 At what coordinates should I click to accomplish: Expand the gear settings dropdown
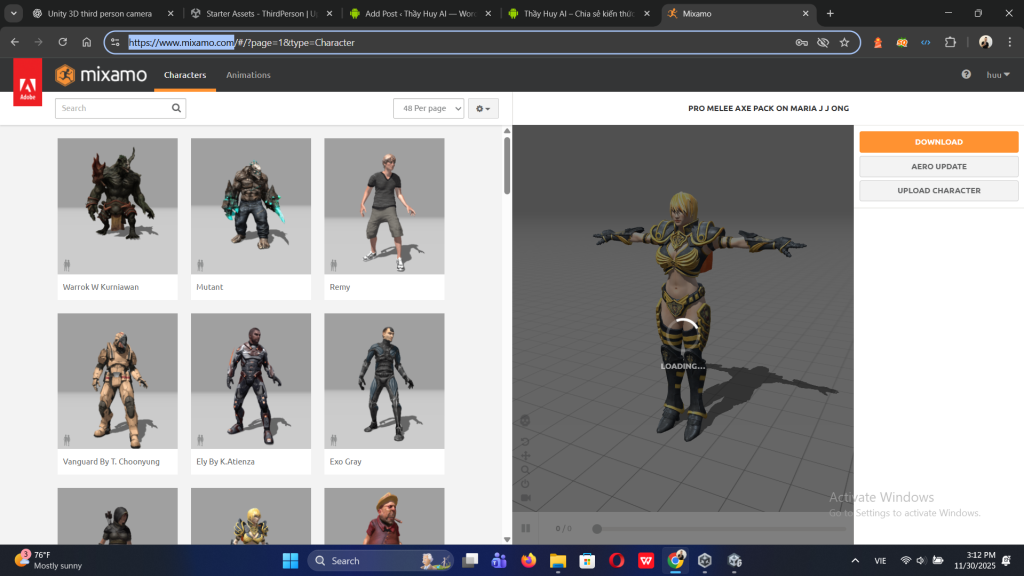pyautogui.click(x=483, y=108)
